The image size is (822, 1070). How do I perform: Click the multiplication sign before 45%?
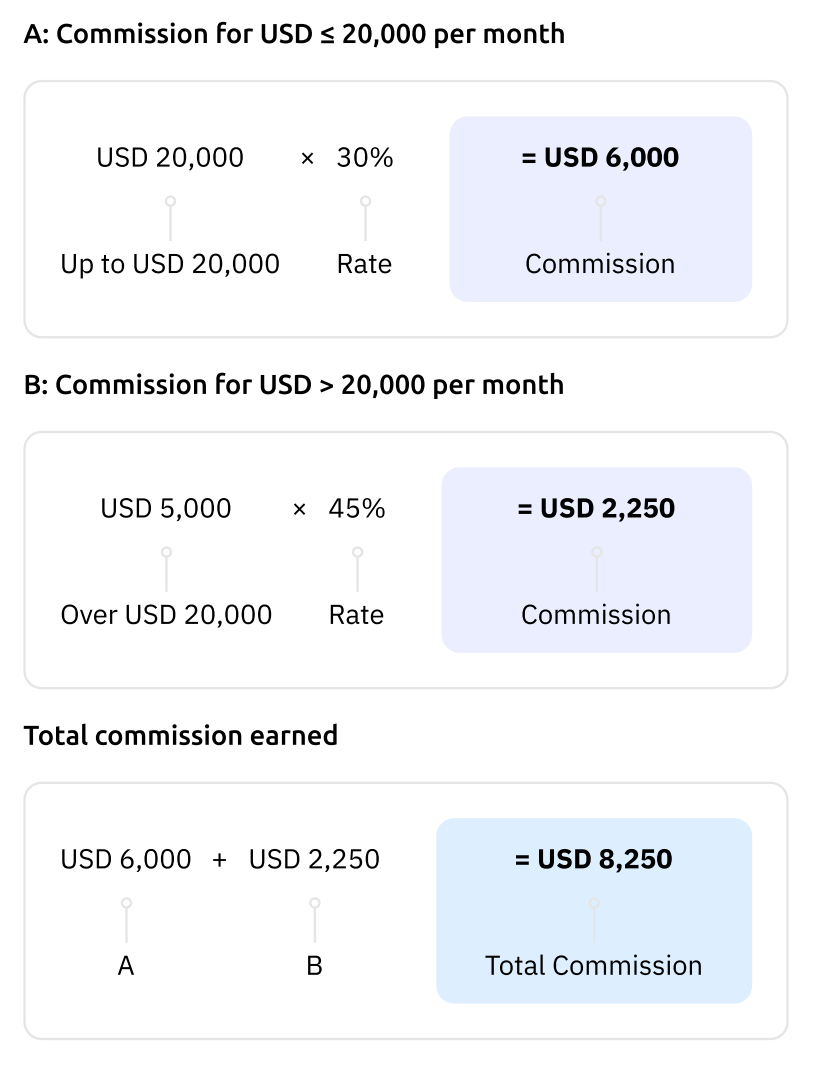299,509
